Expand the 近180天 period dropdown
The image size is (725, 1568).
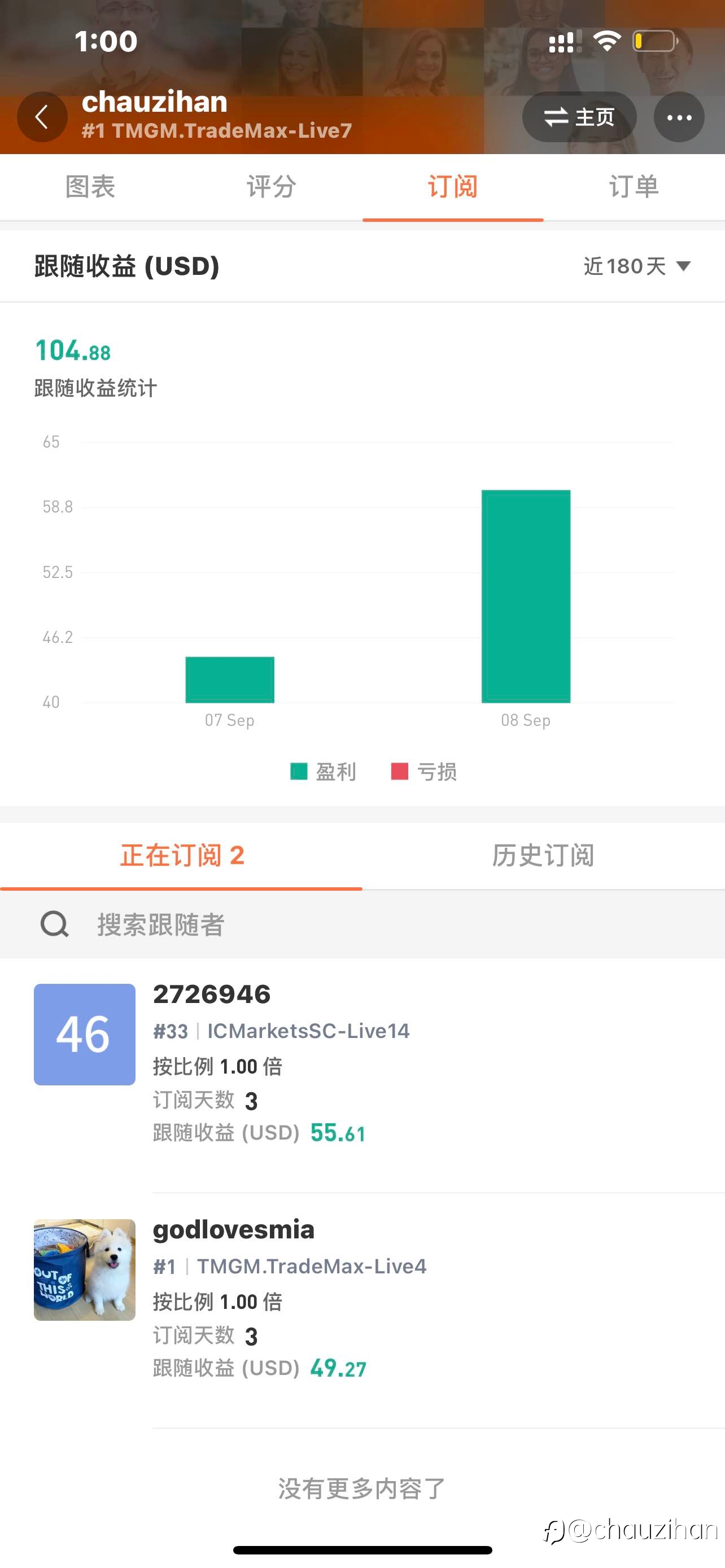coord(637,266)
